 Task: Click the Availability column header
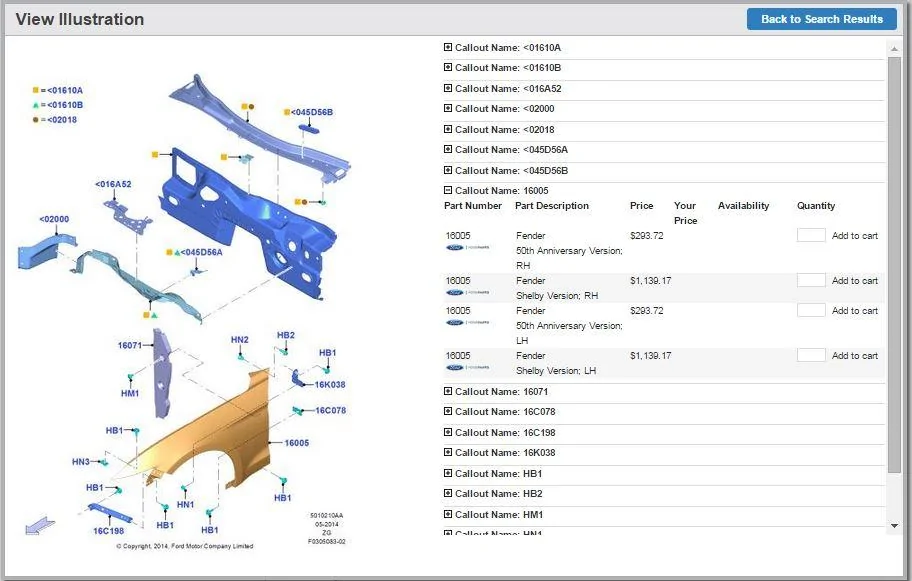[x=743, y=206]
